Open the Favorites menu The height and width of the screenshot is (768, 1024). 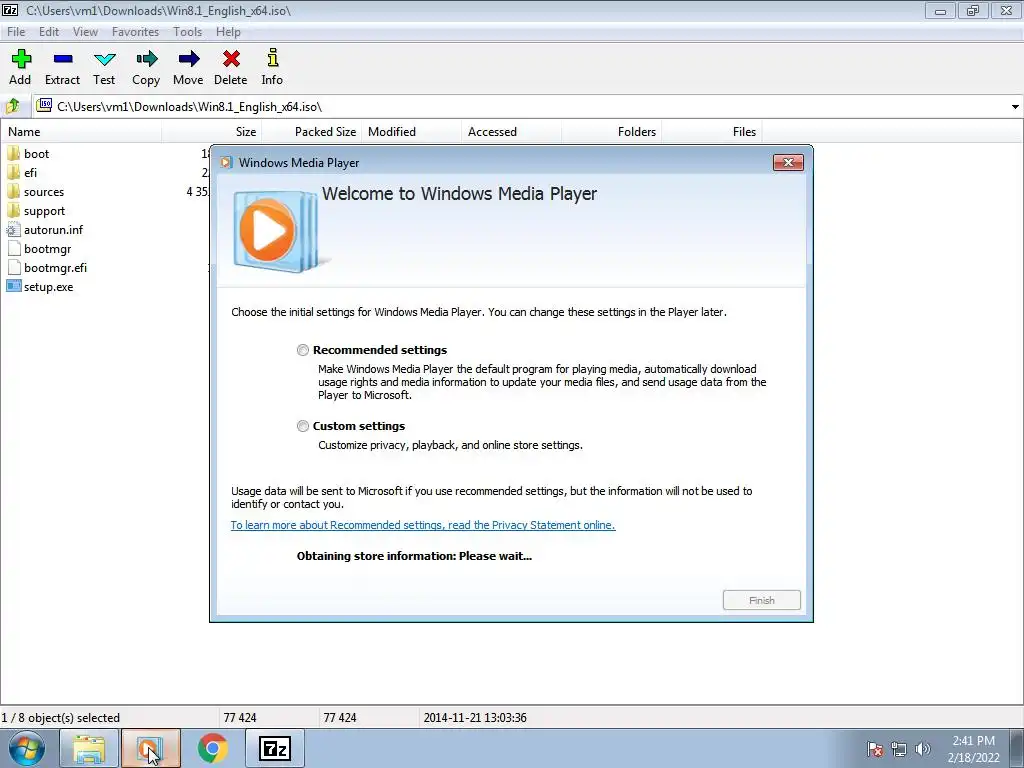(x=135, y=31)
